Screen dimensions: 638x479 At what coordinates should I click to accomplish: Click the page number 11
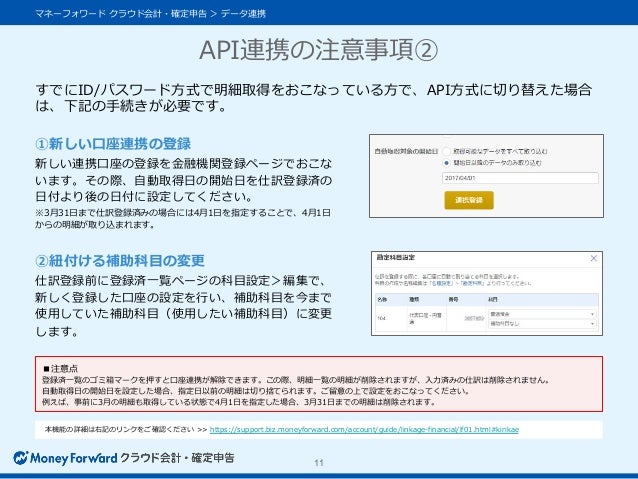click(x=319, y=463)
